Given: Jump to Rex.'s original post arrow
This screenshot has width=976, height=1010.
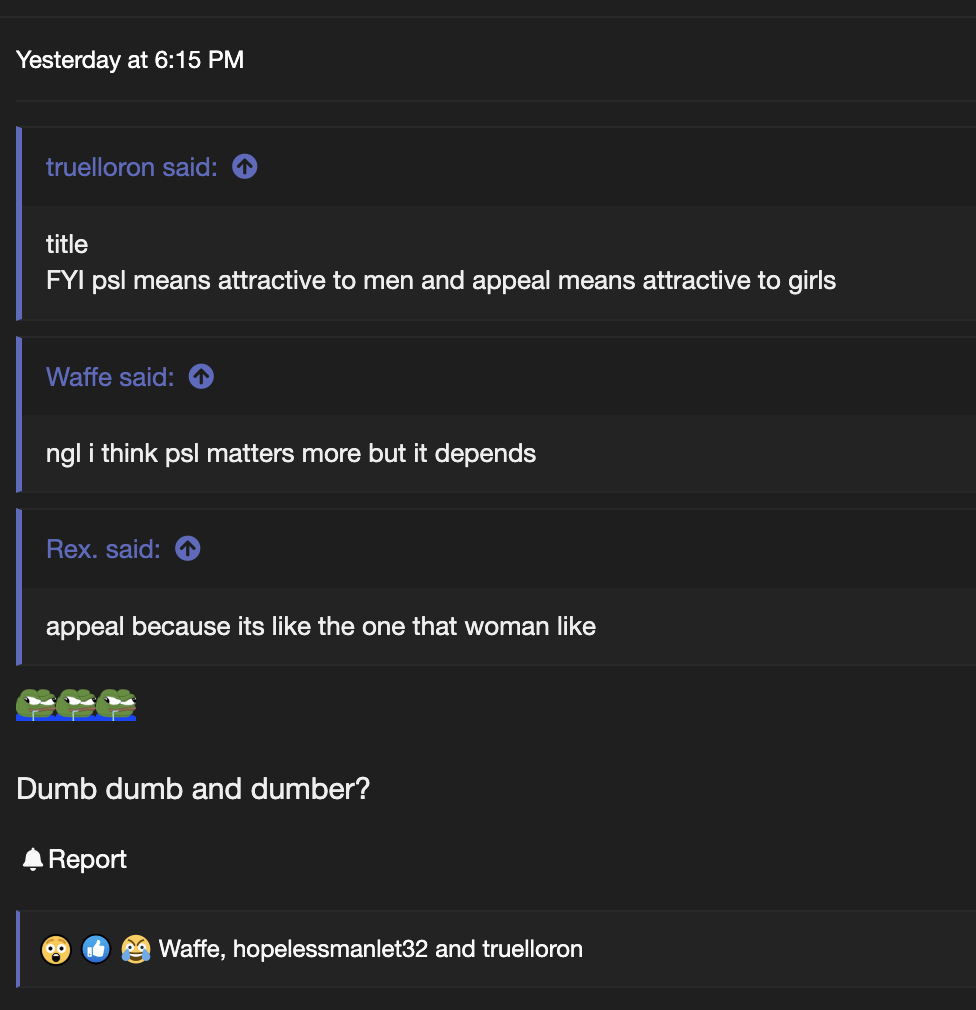Looking at the screenshot, I should (187, 549).
